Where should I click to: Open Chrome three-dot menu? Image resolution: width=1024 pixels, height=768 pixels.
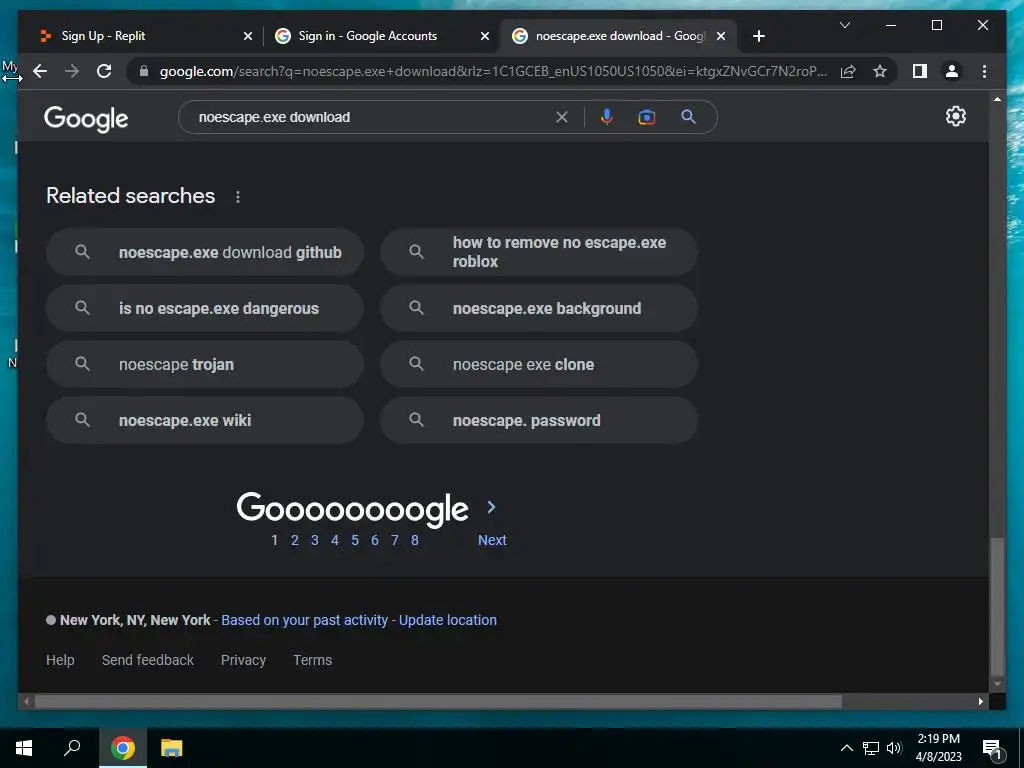[984, 71]
